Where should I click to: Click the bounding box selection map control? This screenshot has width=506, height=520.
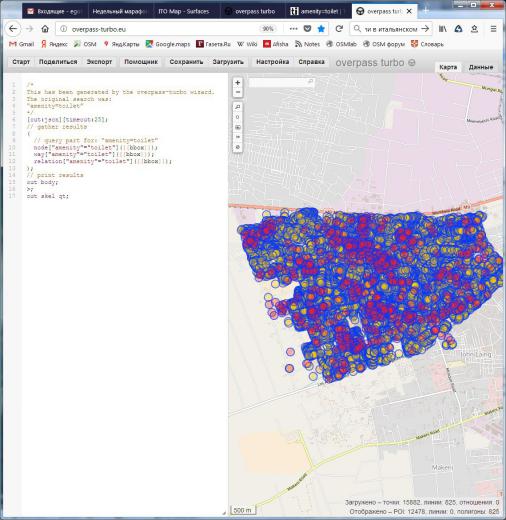pyautogui.click(x=237, y=127)
